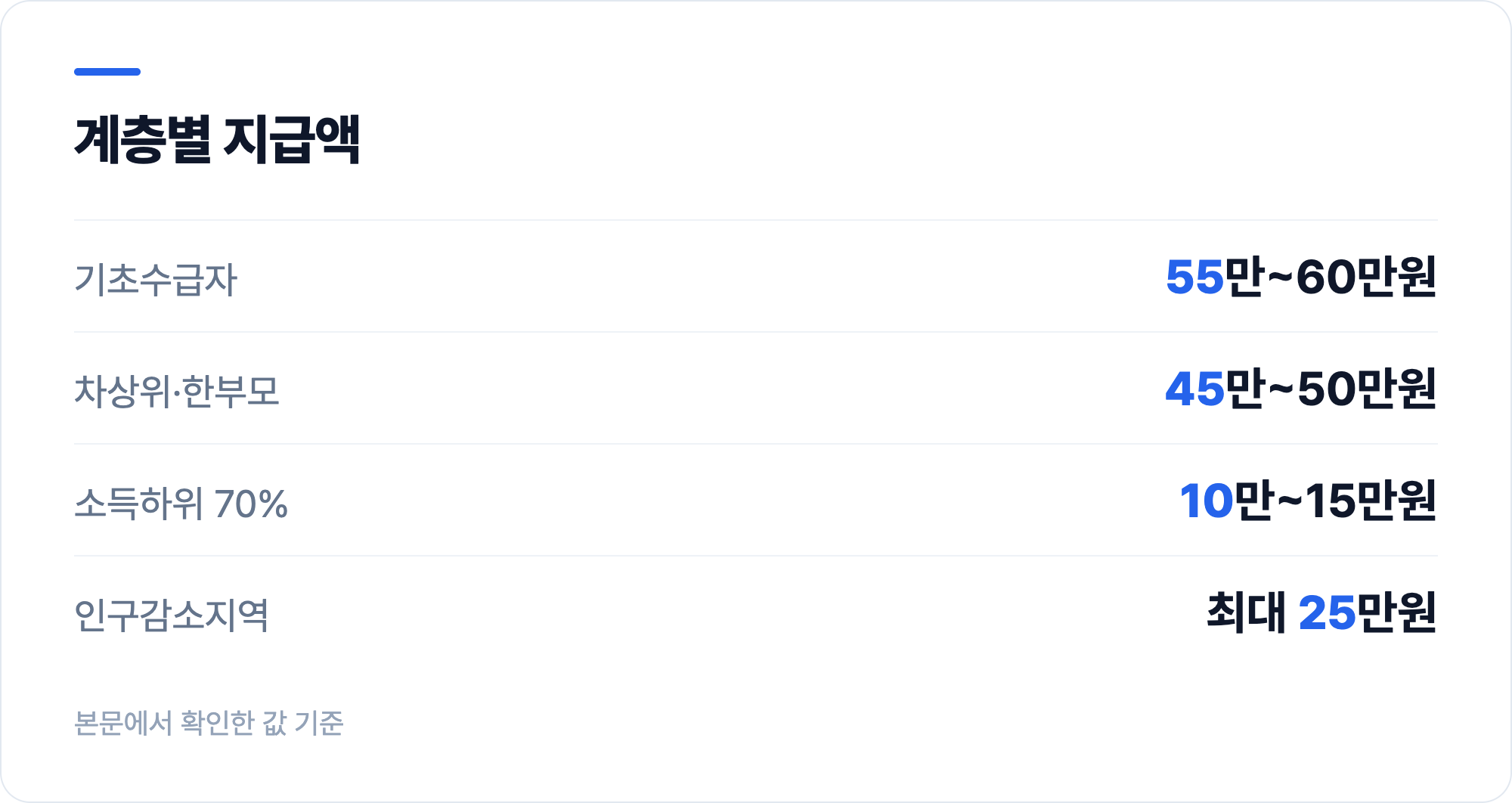
Task: Click the 60만원 upper amount for 기초수급자
Action: click(1366, 277)
